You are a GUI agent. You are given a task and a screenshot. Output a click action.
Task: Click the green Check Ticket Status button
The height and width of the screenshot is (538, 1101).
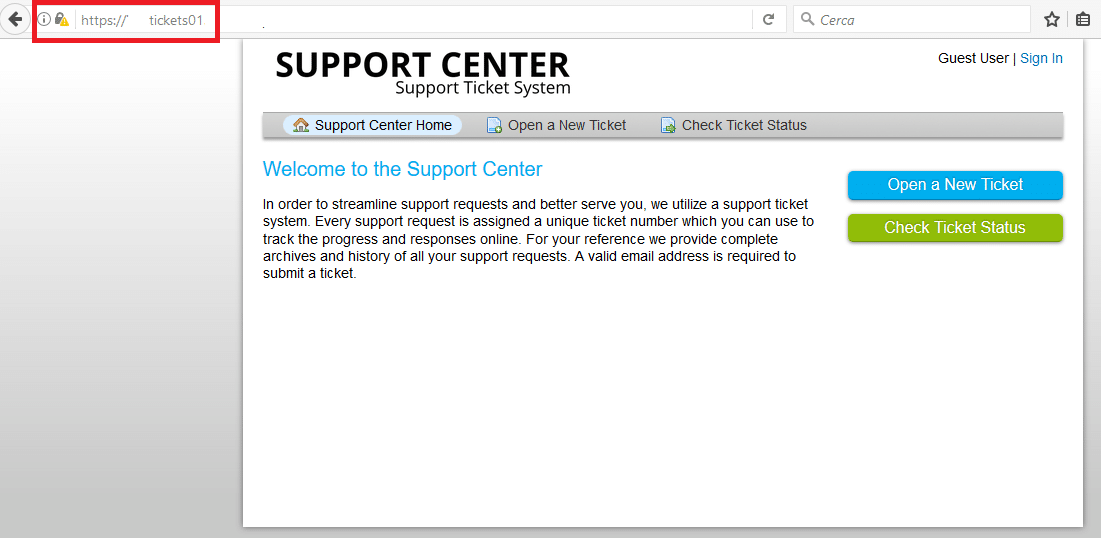pos(955,228)
